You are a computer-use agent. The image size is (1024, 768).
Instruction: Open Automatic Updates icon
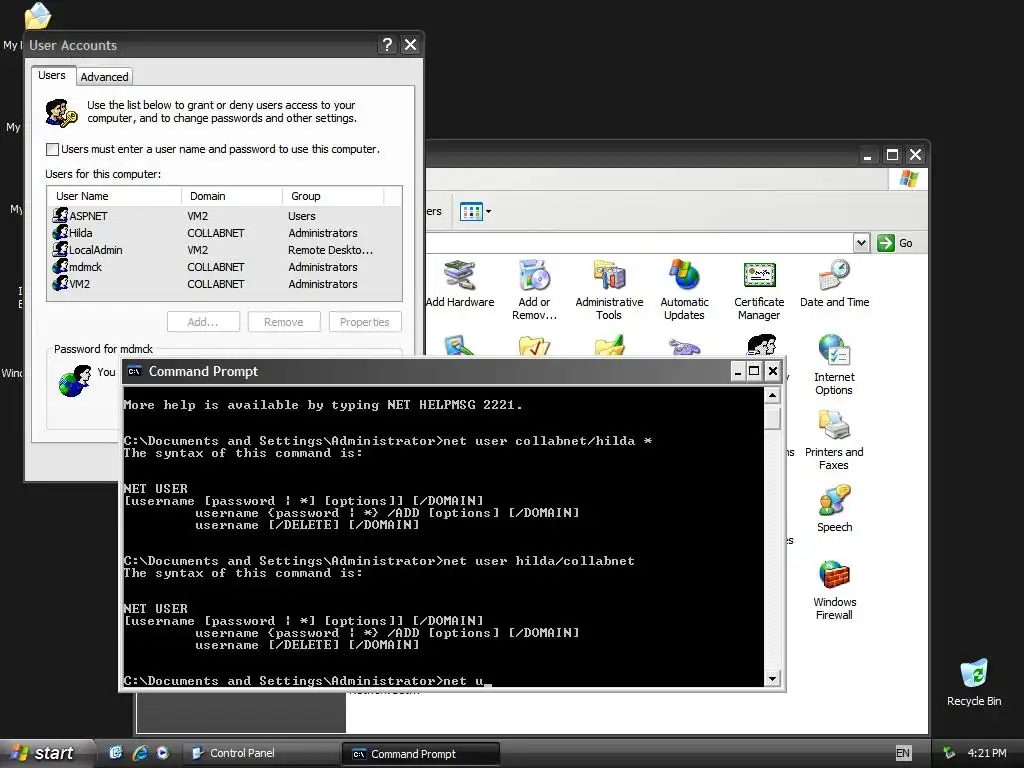click(684, 289)
